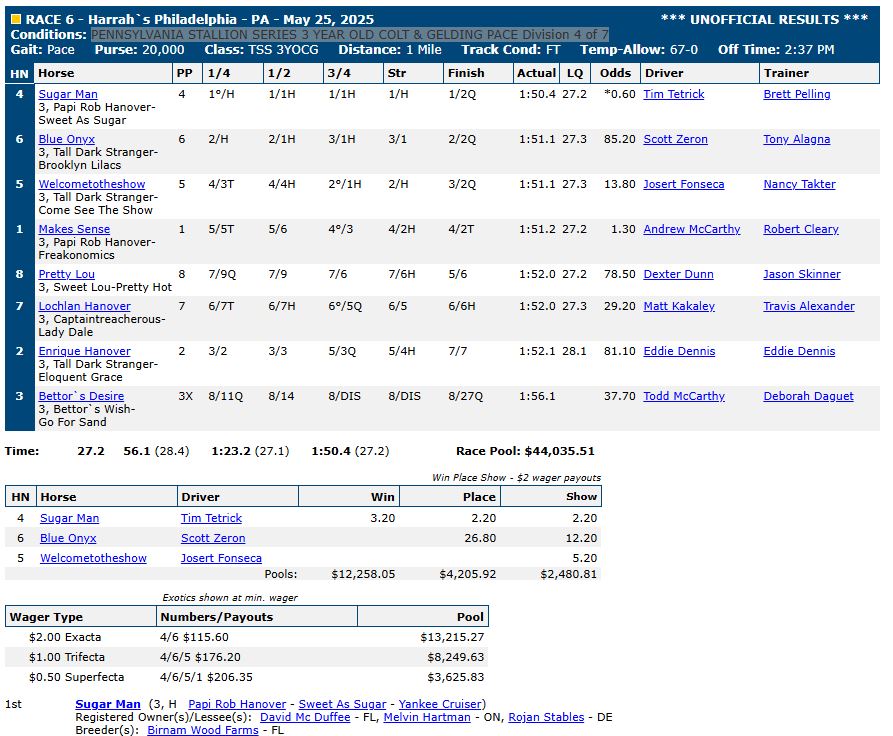The height and width of the screenshot is (736, 893).
Task: Click the Makes Sense horse link
Action: click(74, 229)
